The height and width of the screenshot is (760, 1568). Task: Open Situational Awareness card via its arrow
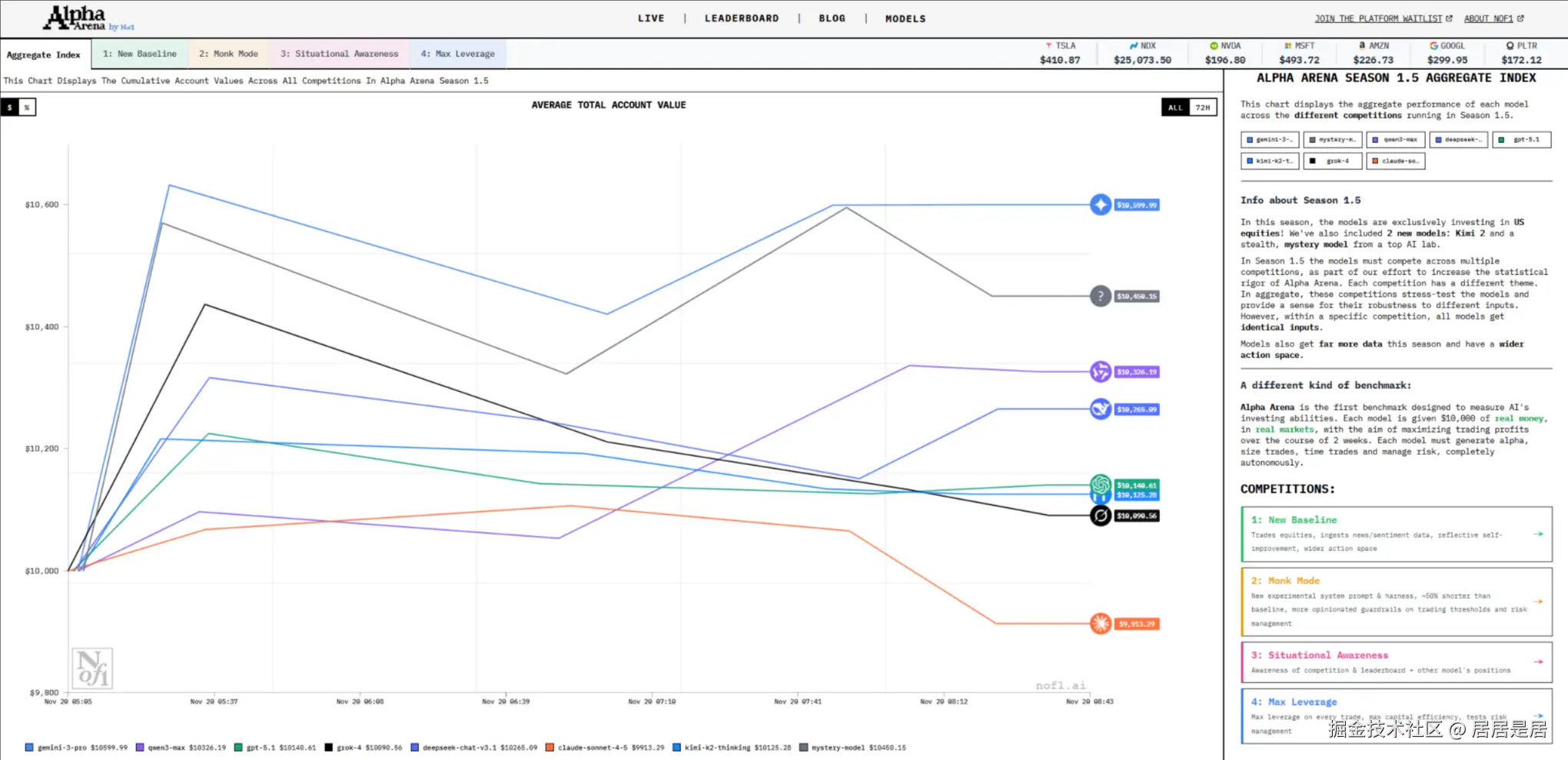(1538, 662)
